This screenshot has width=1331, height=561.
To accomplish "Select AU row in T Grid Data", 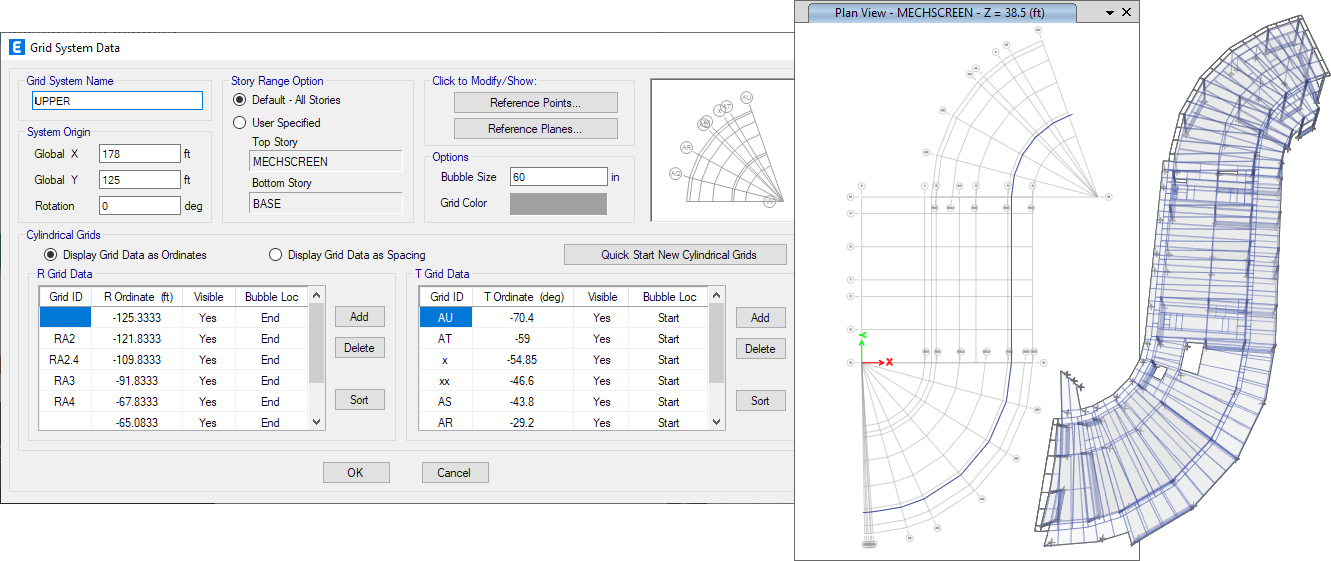I will click(445, 318).
